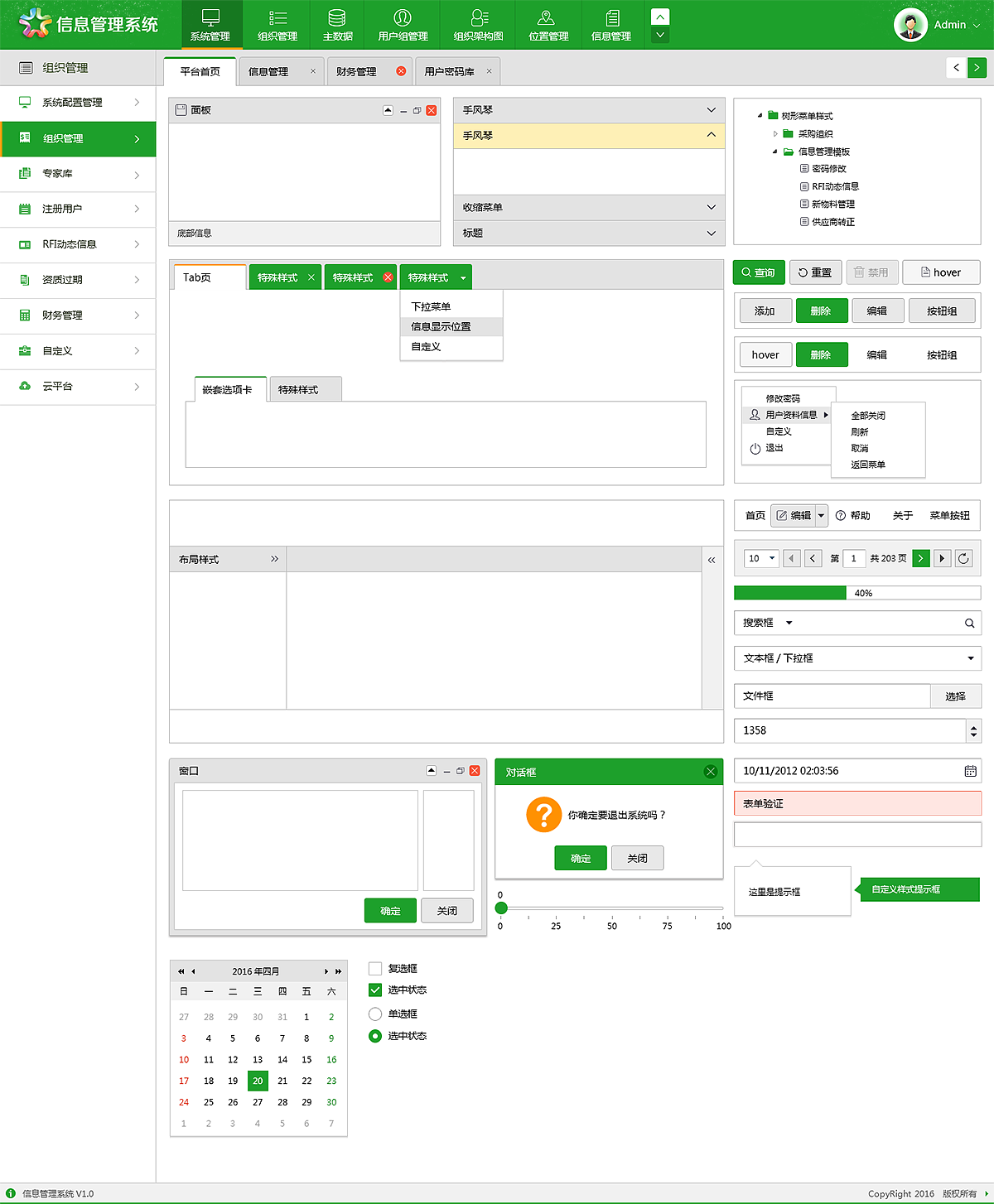This screenshot has height=1204, width=994.
Task: Click the 查询 search button
Action: click(758, 272)
